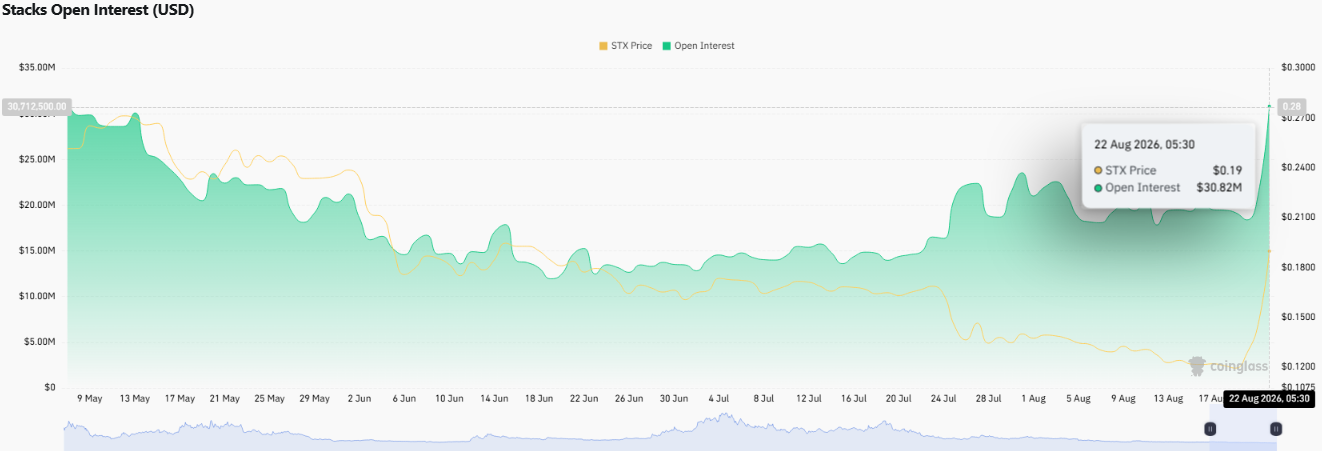Viewport: 1322px width, 451px height.
Task: Grab the left range slider handle
Action: pyautogui.click(x=1210, y=428)
